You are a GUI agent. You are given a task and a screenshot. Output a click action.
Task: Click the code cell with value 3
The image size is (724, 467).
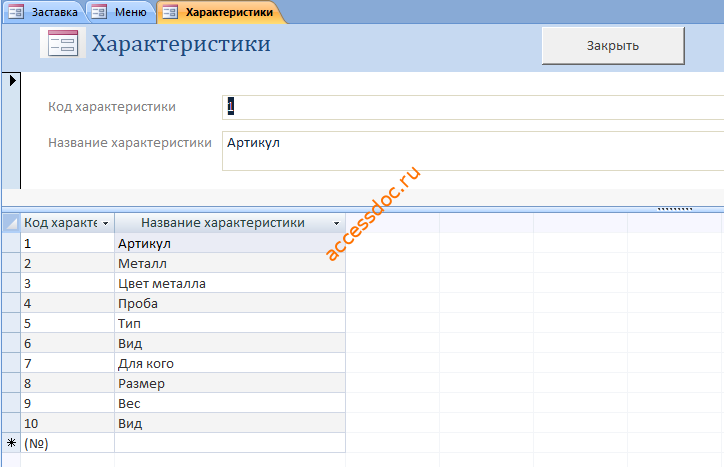67,283
